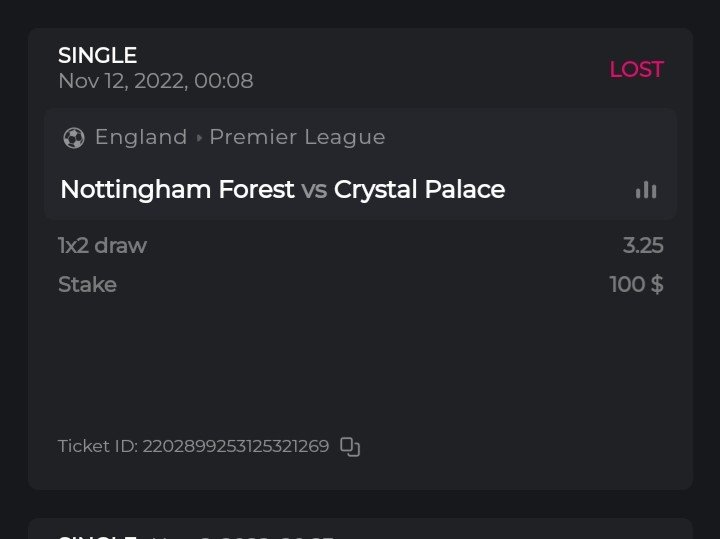Click the 100 $ stake amount

pos(636,285)
